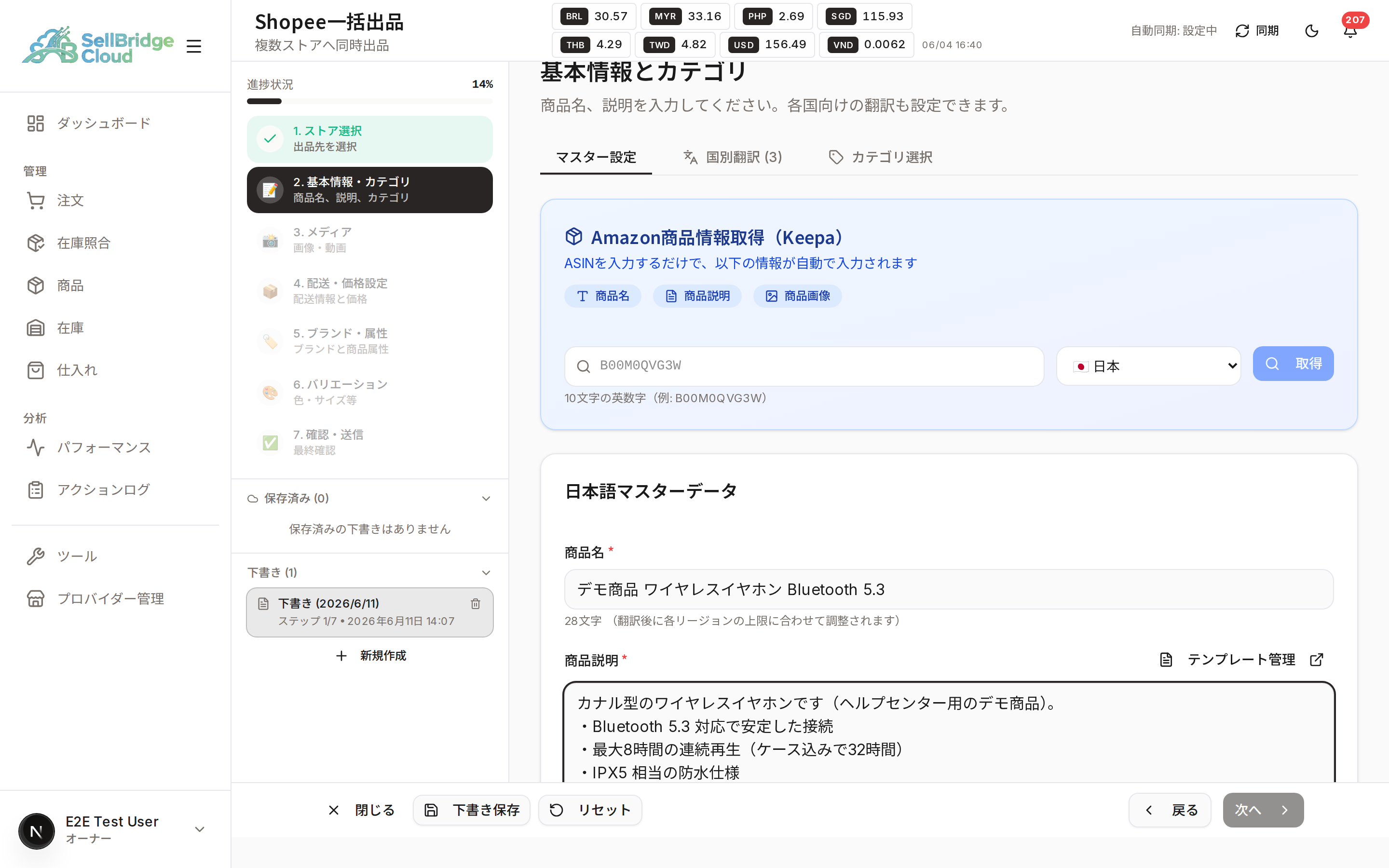Image resolution: width=1389 pixels, height=868 pixels.
Task: Go to step 3. メディア
Action: click(369, 240)
